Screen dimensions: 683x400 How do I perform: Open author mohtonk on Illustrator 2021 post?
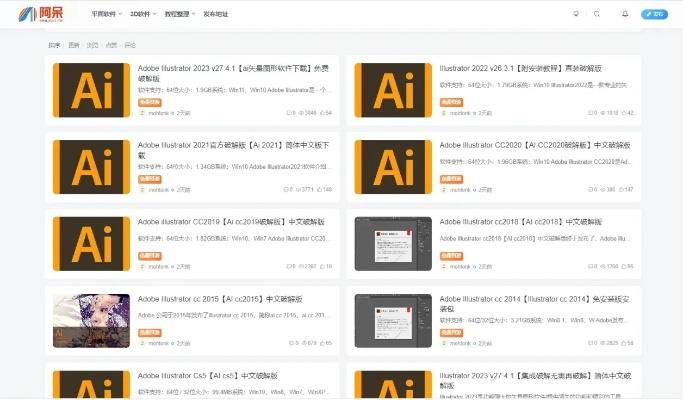[159, 190]
